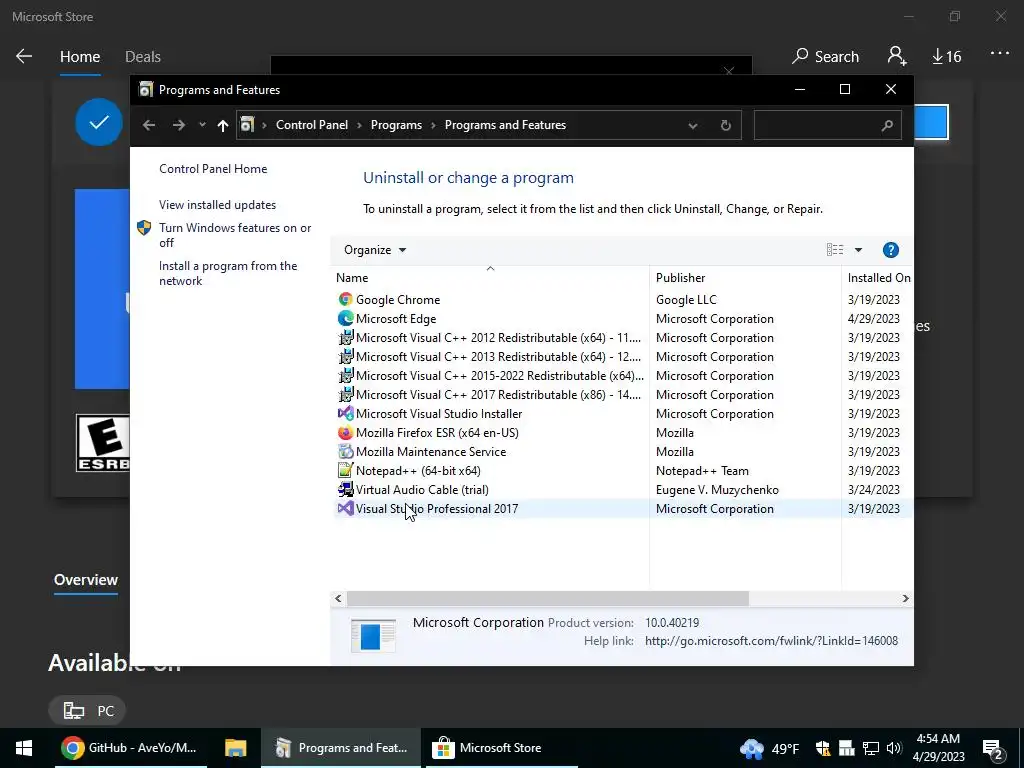Open File Explorer from taskbar
The image size is (1024, 768).
[x=236, y=748]
